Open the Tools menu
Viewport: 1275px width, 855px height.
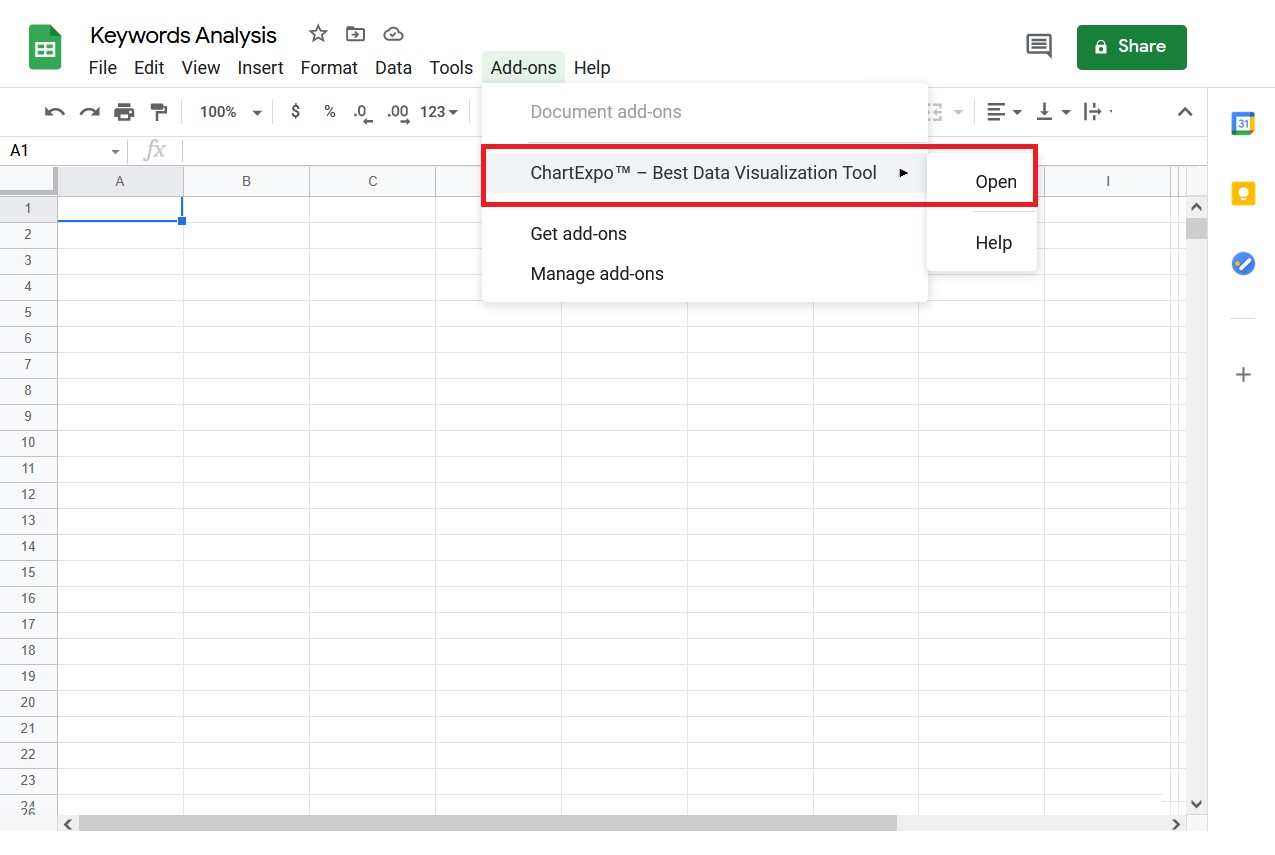coord(451,68)
